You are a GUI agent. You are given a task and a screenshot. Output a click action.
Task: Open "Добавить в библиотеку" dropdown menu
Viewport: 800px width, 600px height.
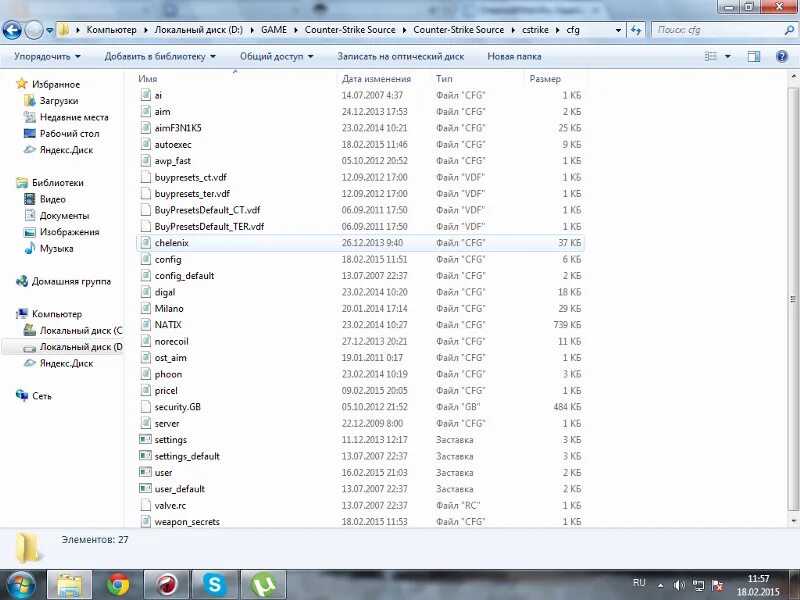(160, 56)
